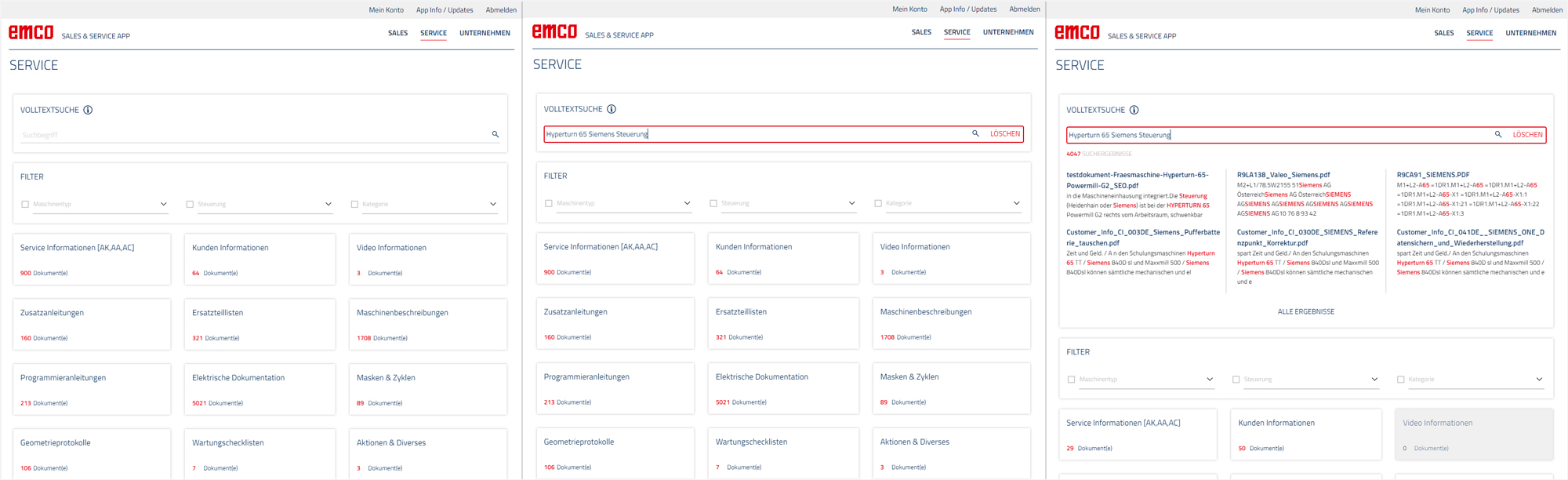
Task: Click the magnifier icon above the 4047 search results
Action: click(x=1498, y=134)
